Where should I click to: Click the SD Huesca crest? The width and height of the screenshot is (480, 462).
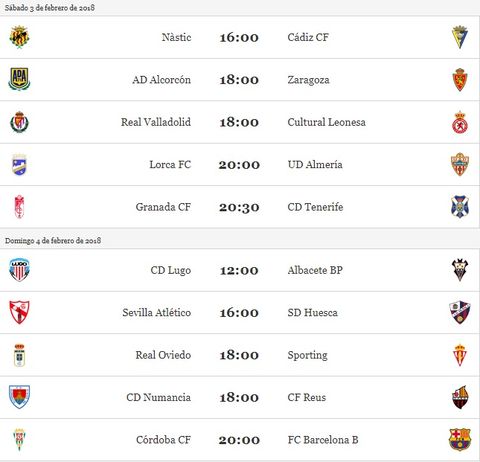click(460, 312)
